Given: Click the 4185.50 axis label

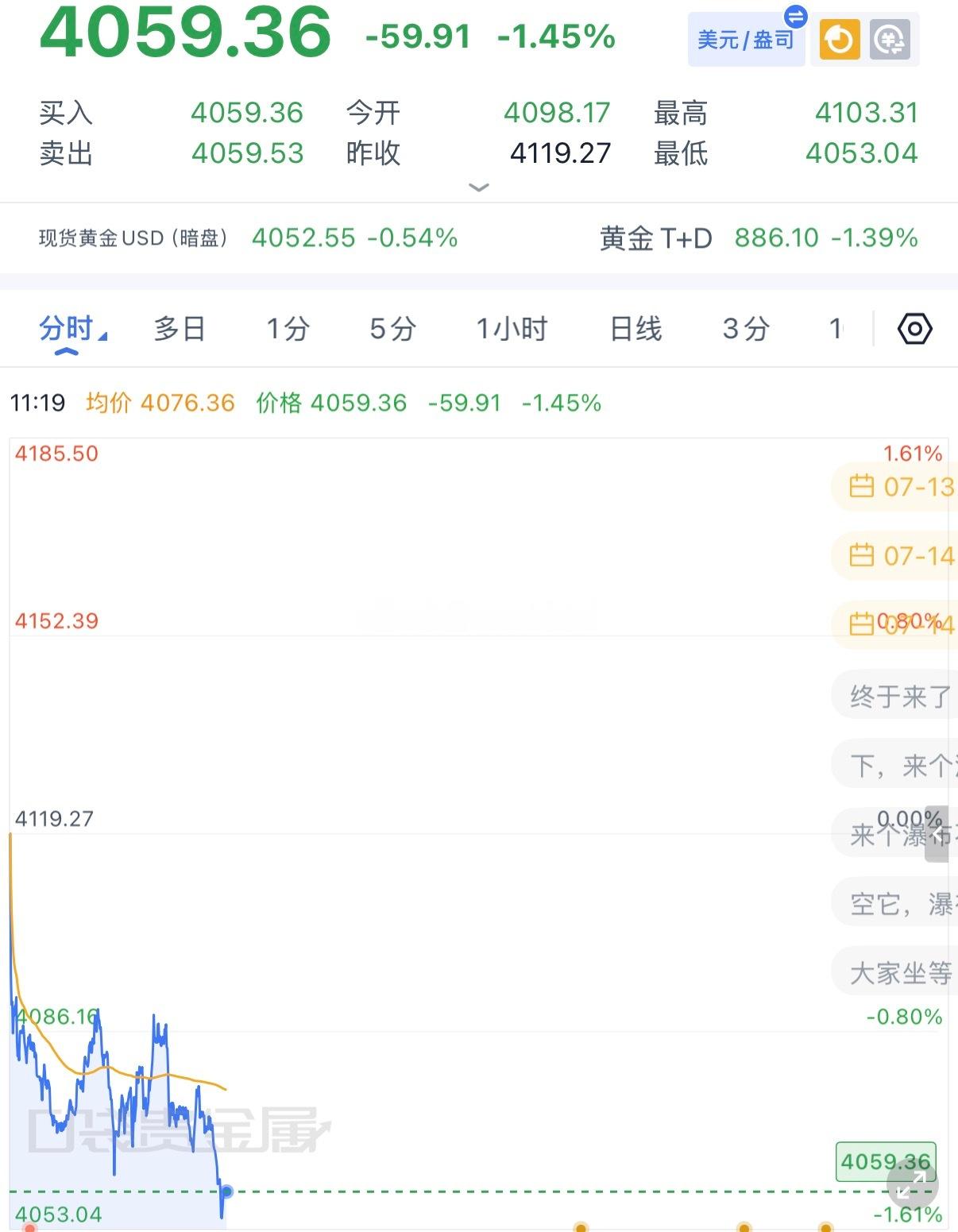Looking at the screenshot, I should [x=56, y=454].
